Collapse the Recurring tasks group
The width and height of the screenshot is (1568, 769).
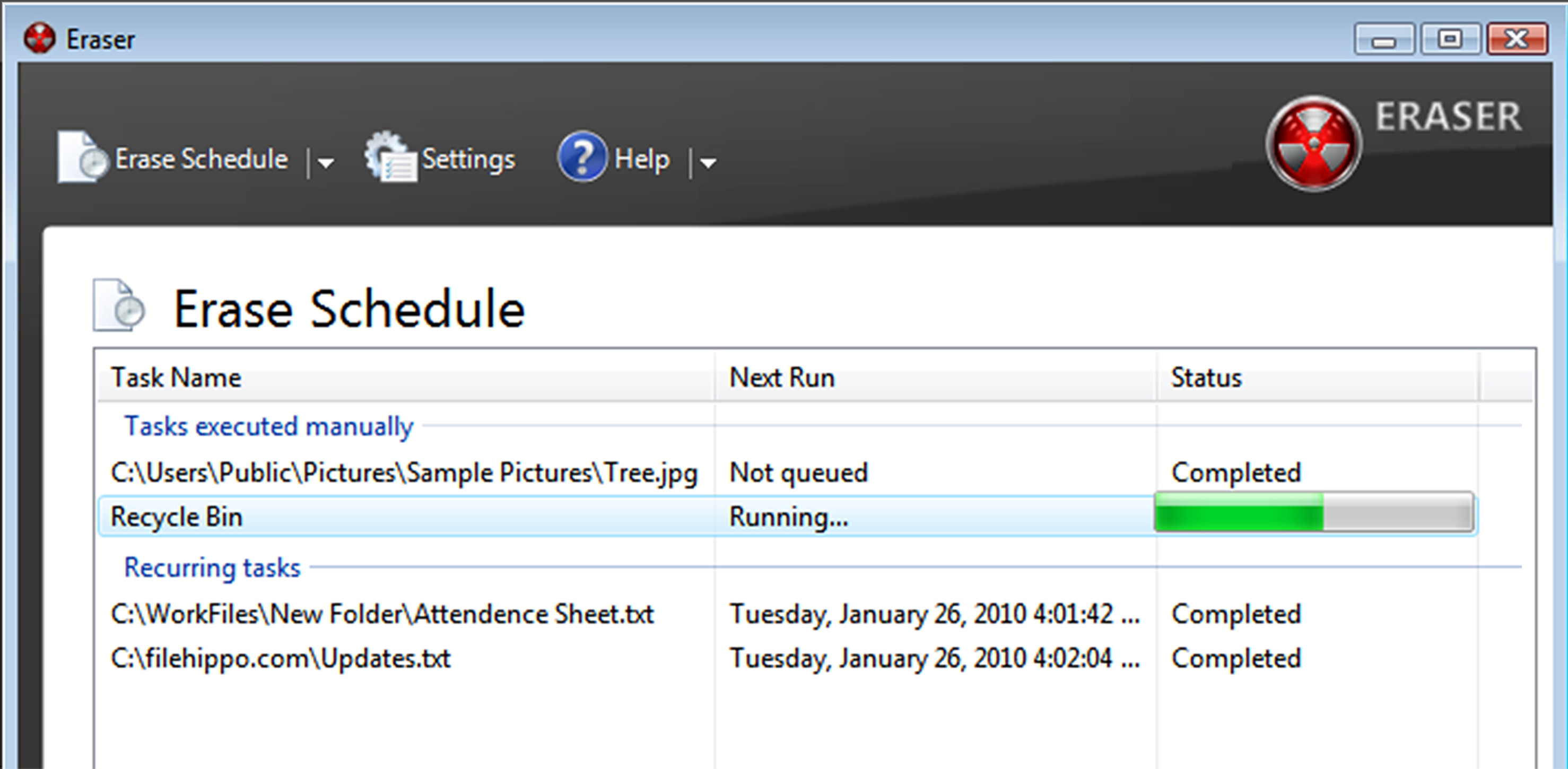click(x=212, y=567)
